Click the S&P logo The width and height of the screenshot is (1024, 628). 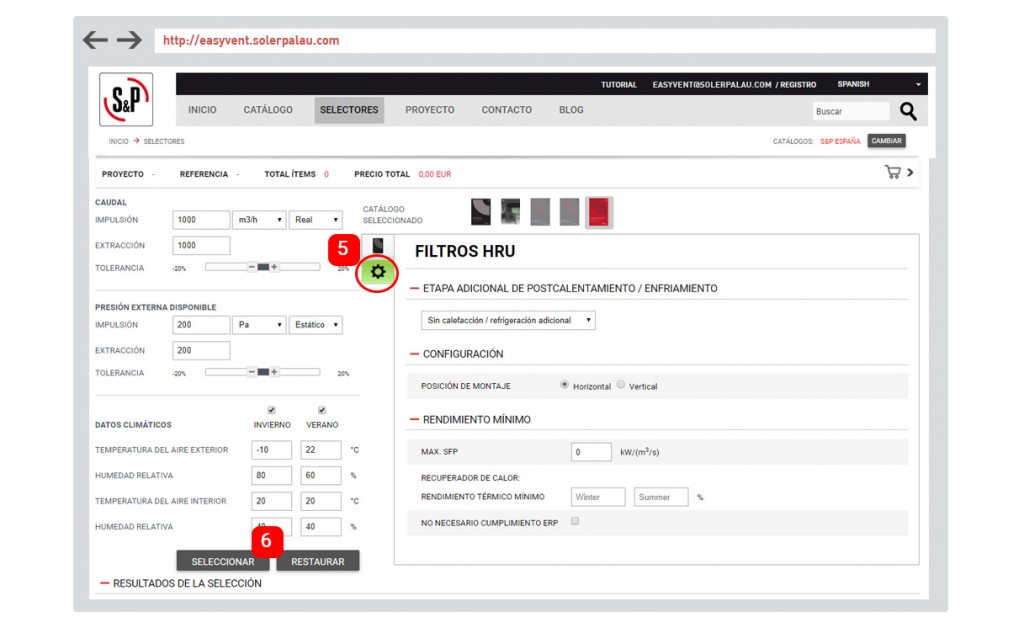126,99
